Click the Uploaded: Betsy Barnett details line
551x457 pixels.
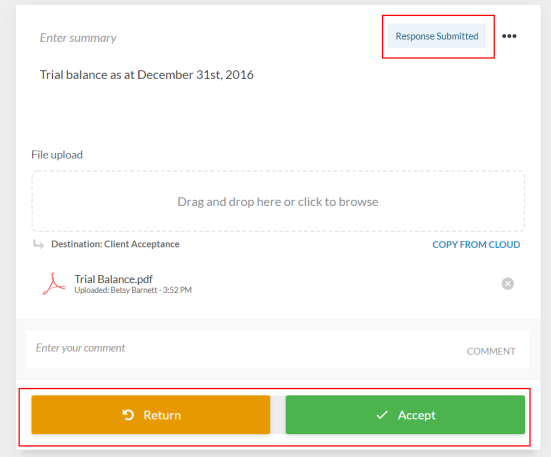pyautogui.click(x=133, y=290)
